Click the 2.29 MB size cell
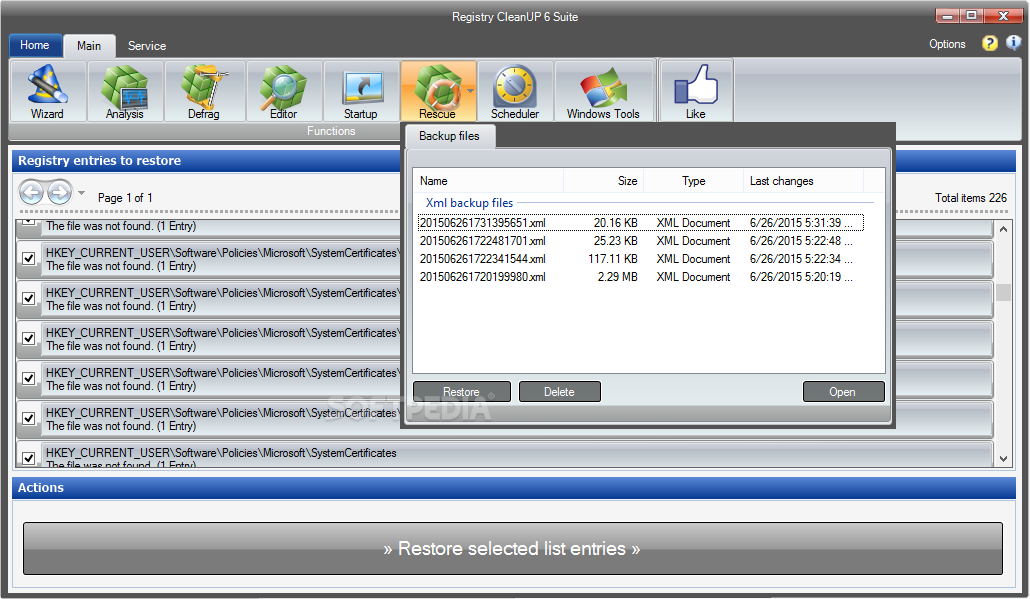 [x=617, y=277]
